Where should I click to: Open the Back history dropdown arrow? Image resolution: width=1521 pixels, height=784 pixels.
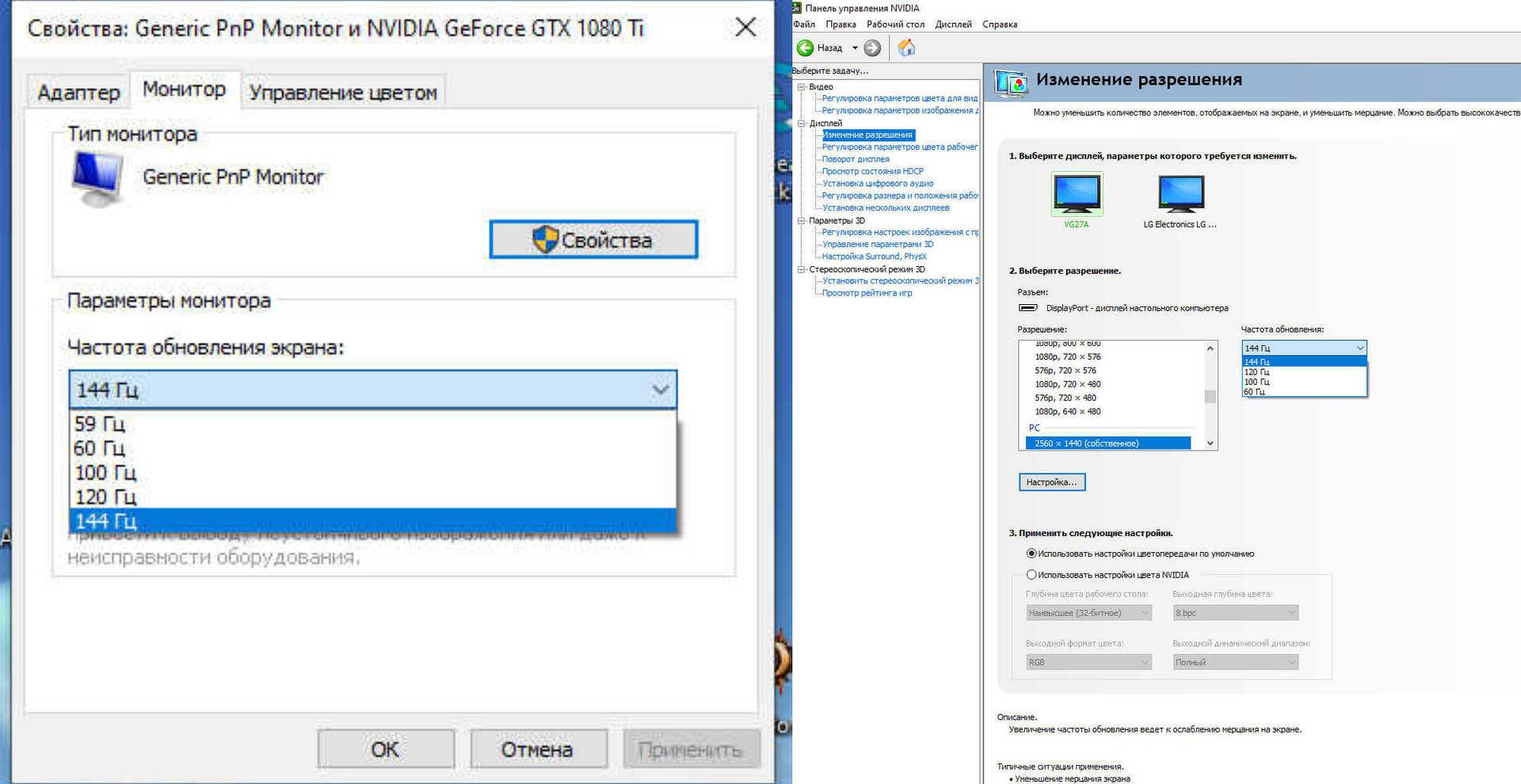pyautogui.click(x=855, y=48)
